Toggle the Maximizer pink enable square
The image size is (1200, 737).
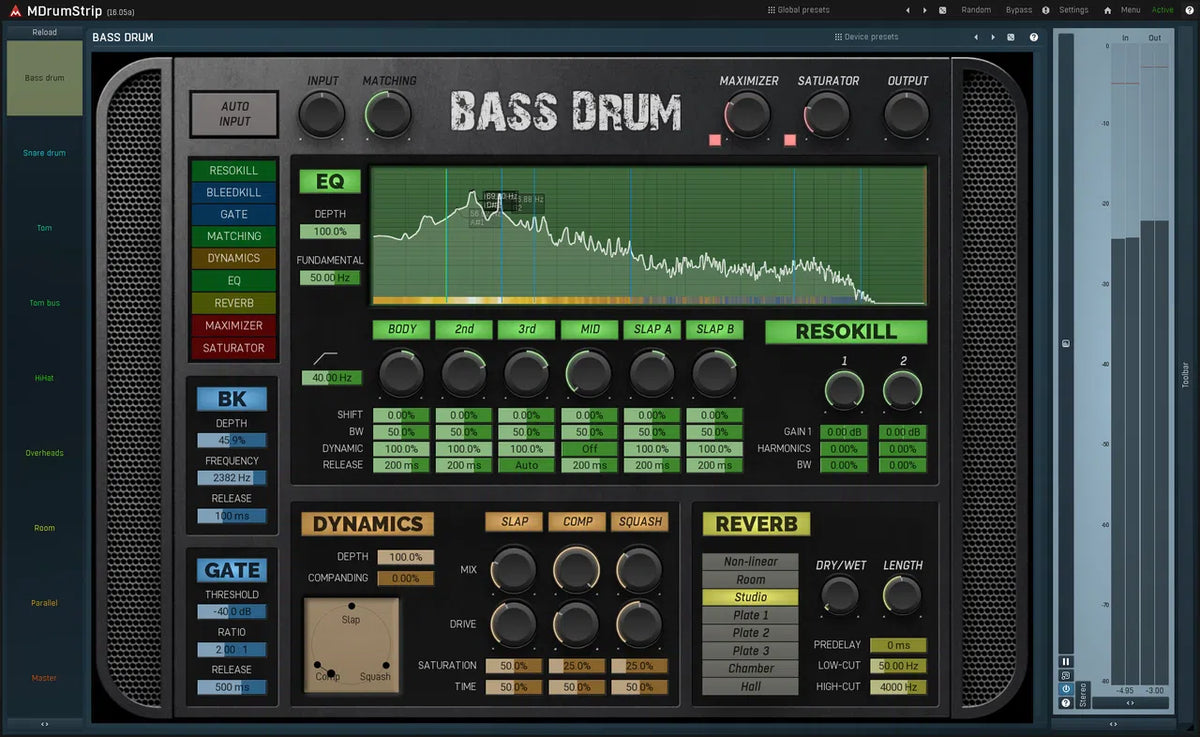pos(715,140)
